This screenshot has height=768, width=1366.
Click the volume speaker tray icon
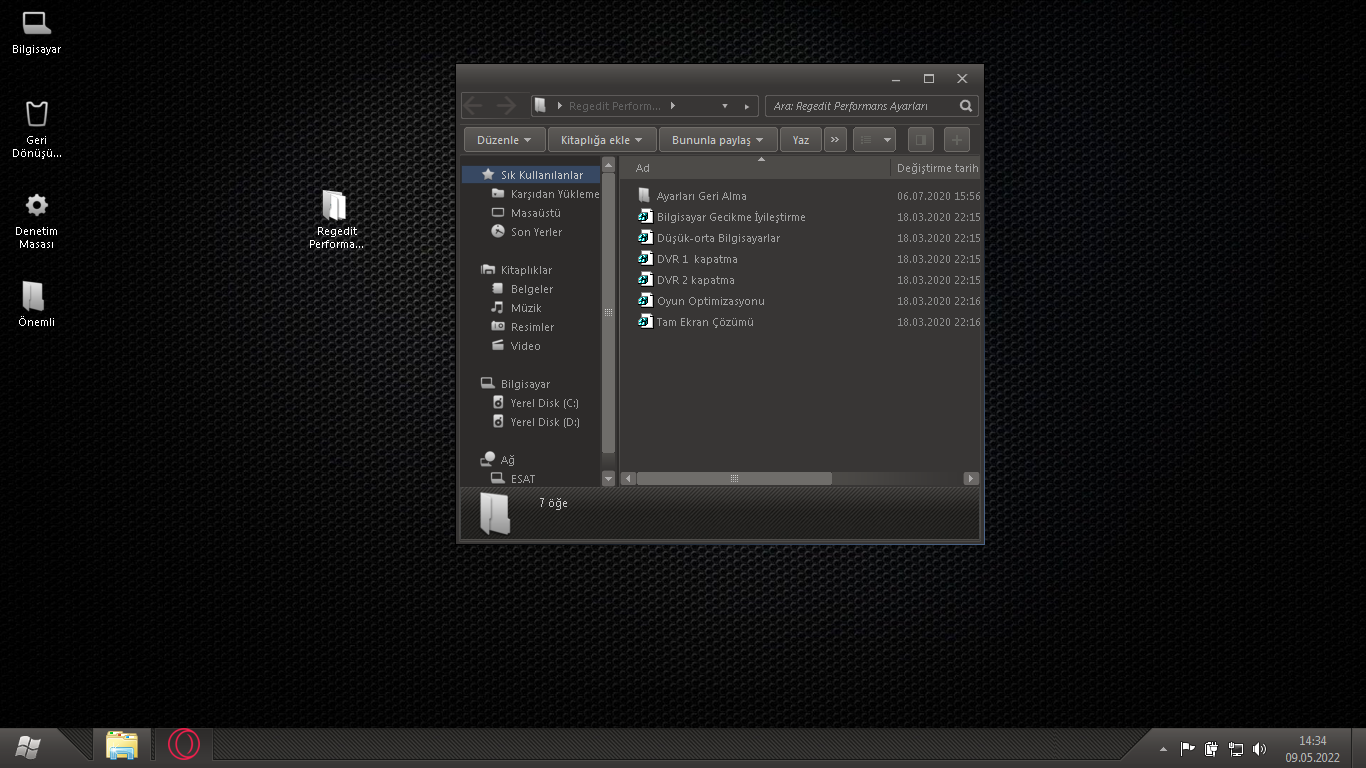click(x=1260, y=748)
